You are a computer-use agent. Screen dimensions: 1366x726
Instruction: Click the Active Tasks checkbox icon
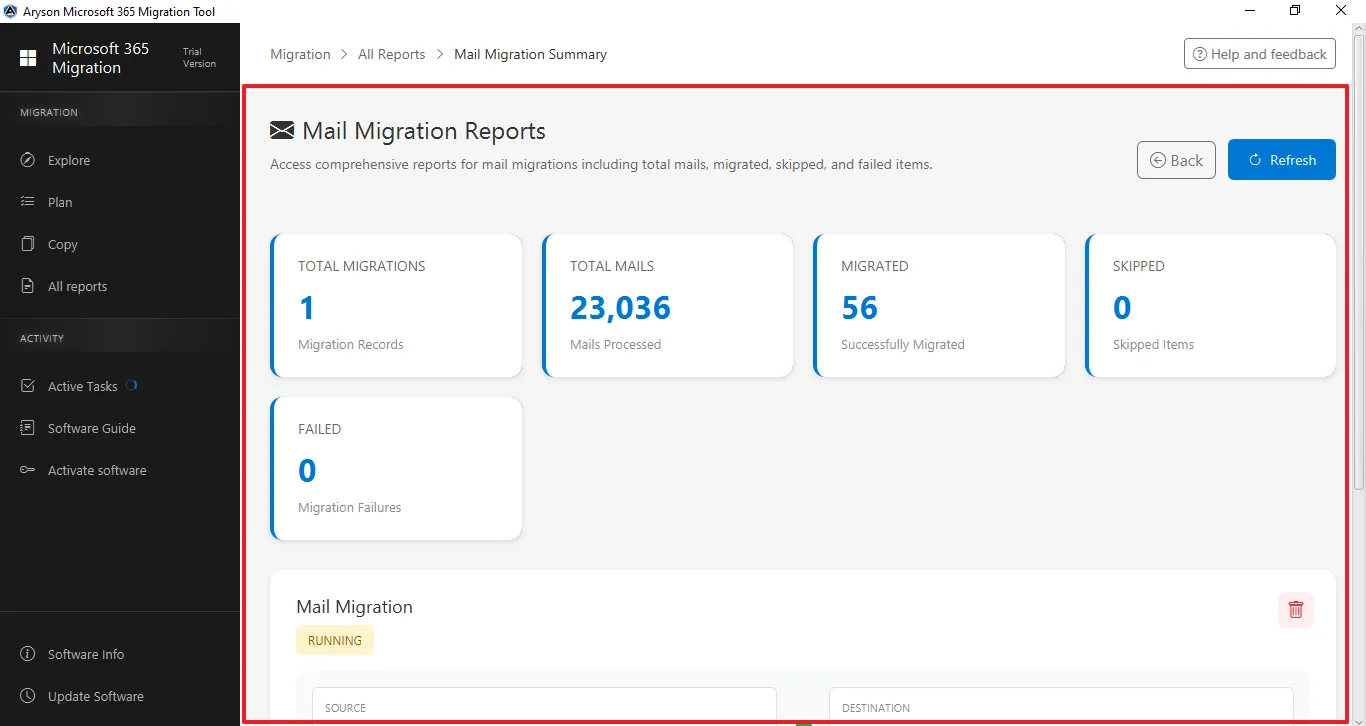click(28, 386)
